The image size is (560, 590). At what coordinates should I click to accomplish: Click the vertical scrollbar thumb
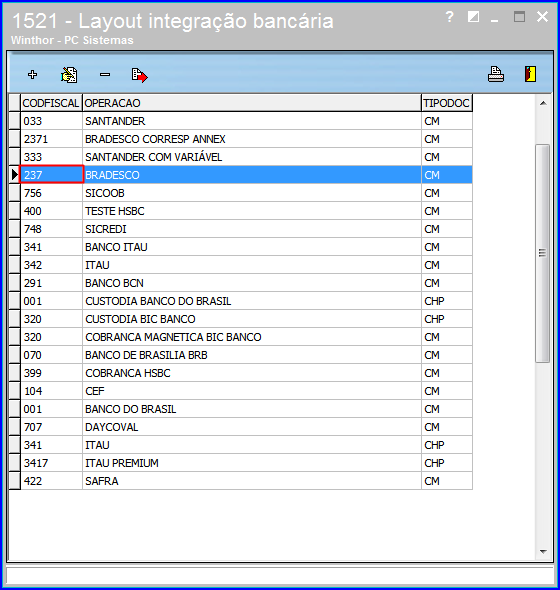[x=542, y=253]
